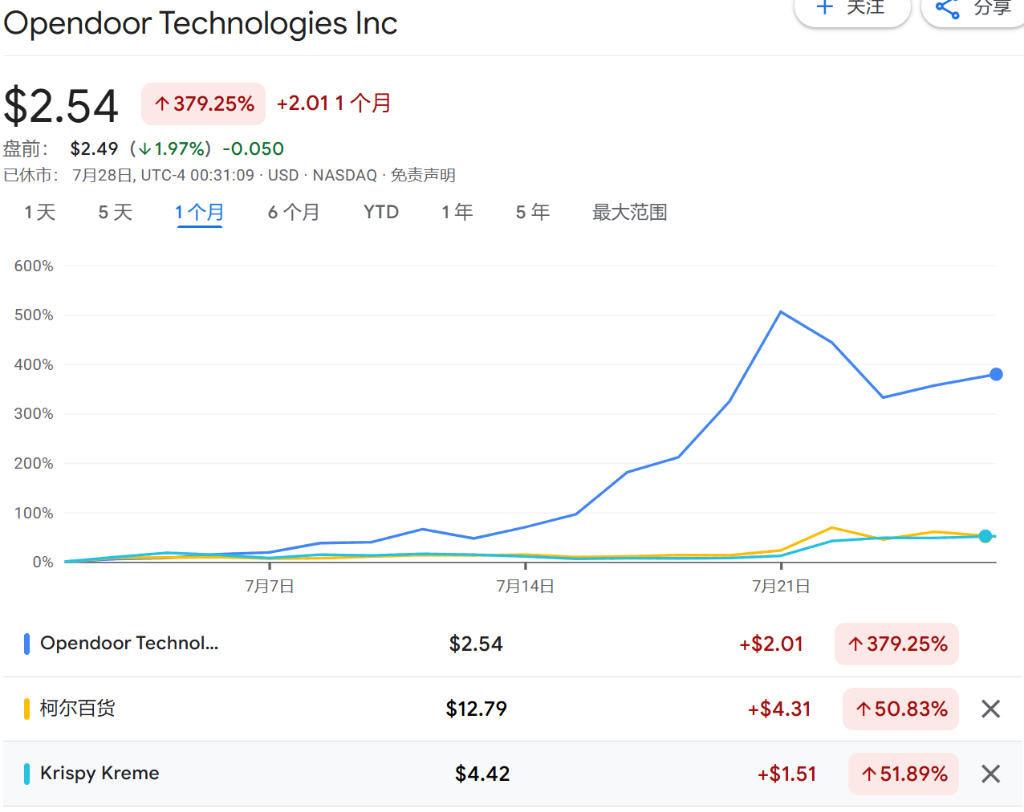Select the 5年 range tab
Screen dimensions: 1024x812
(x=532, y=212)
